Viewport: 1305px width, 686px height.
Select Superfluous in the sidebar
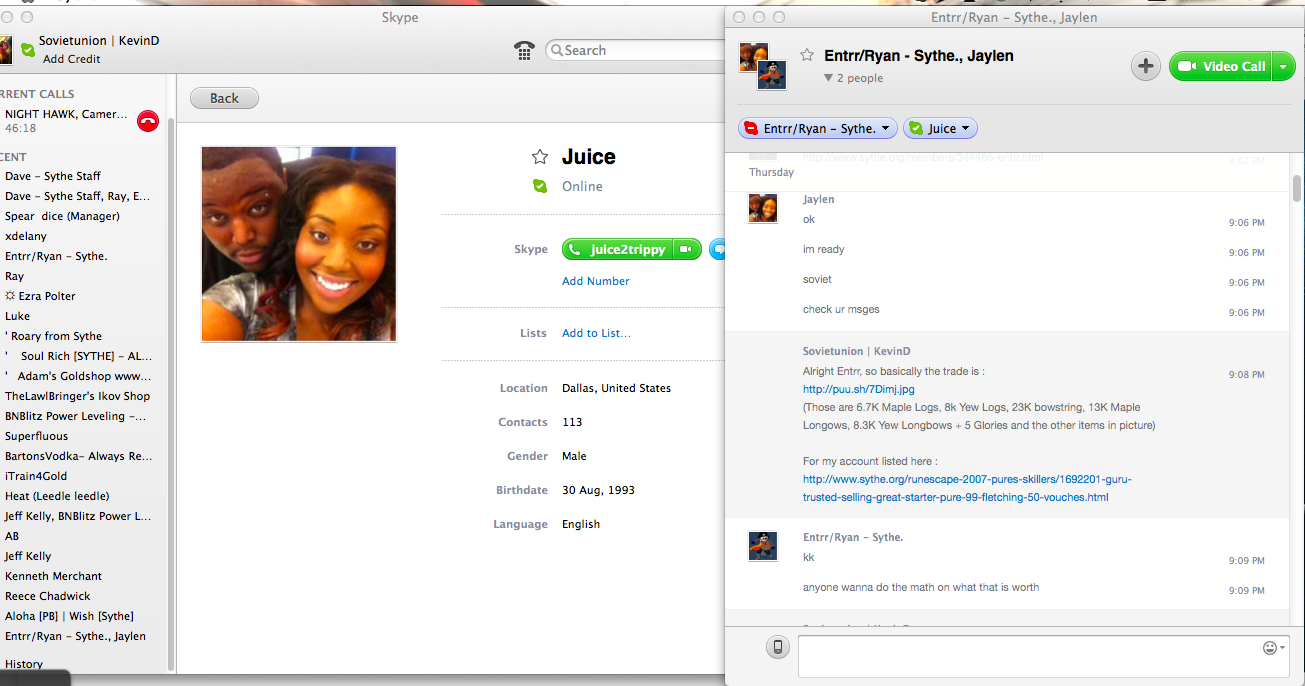coord(37,436)
